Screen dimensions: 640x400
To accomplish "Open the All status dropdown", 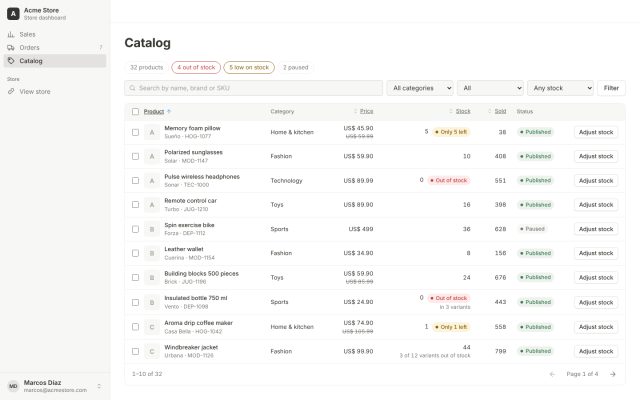I will tap(490, 88).
